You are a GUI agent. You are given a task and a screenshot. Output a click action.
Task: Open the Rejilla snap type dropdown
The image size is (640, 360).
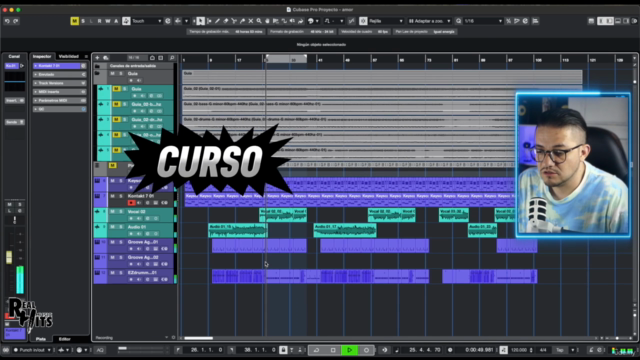coord(386,21)
